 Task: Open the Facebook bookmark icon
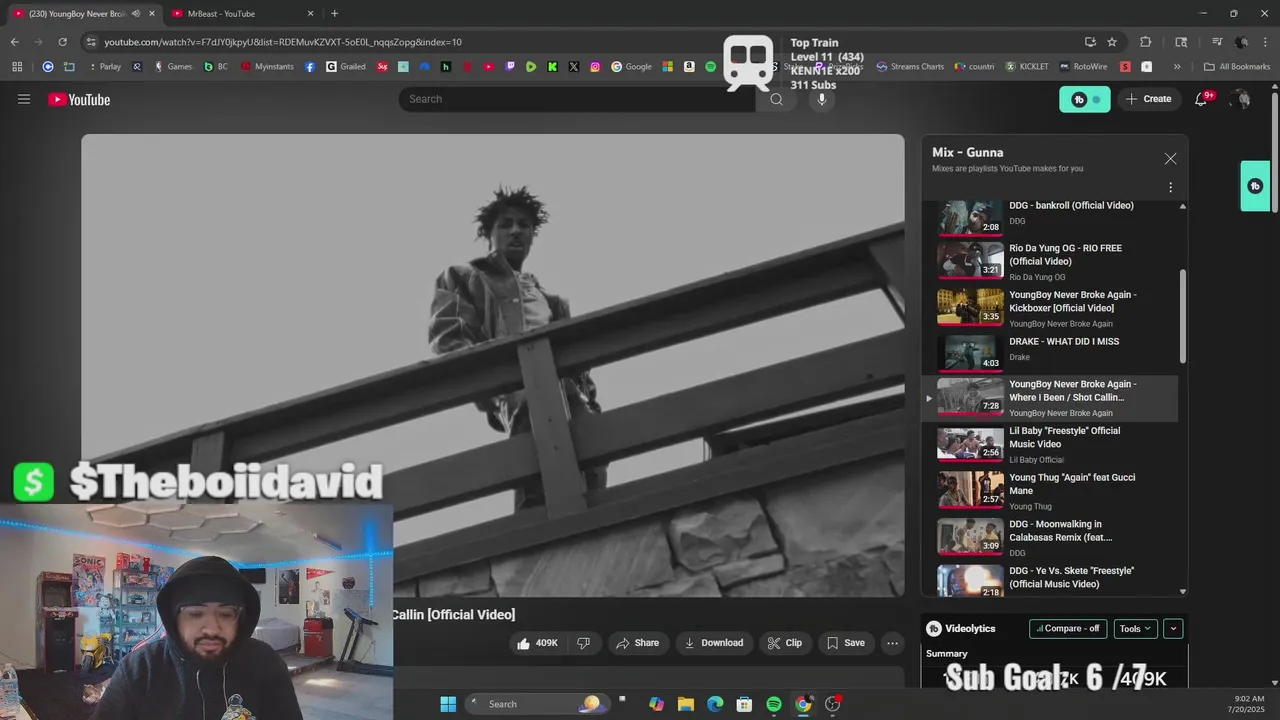point(310,67)
